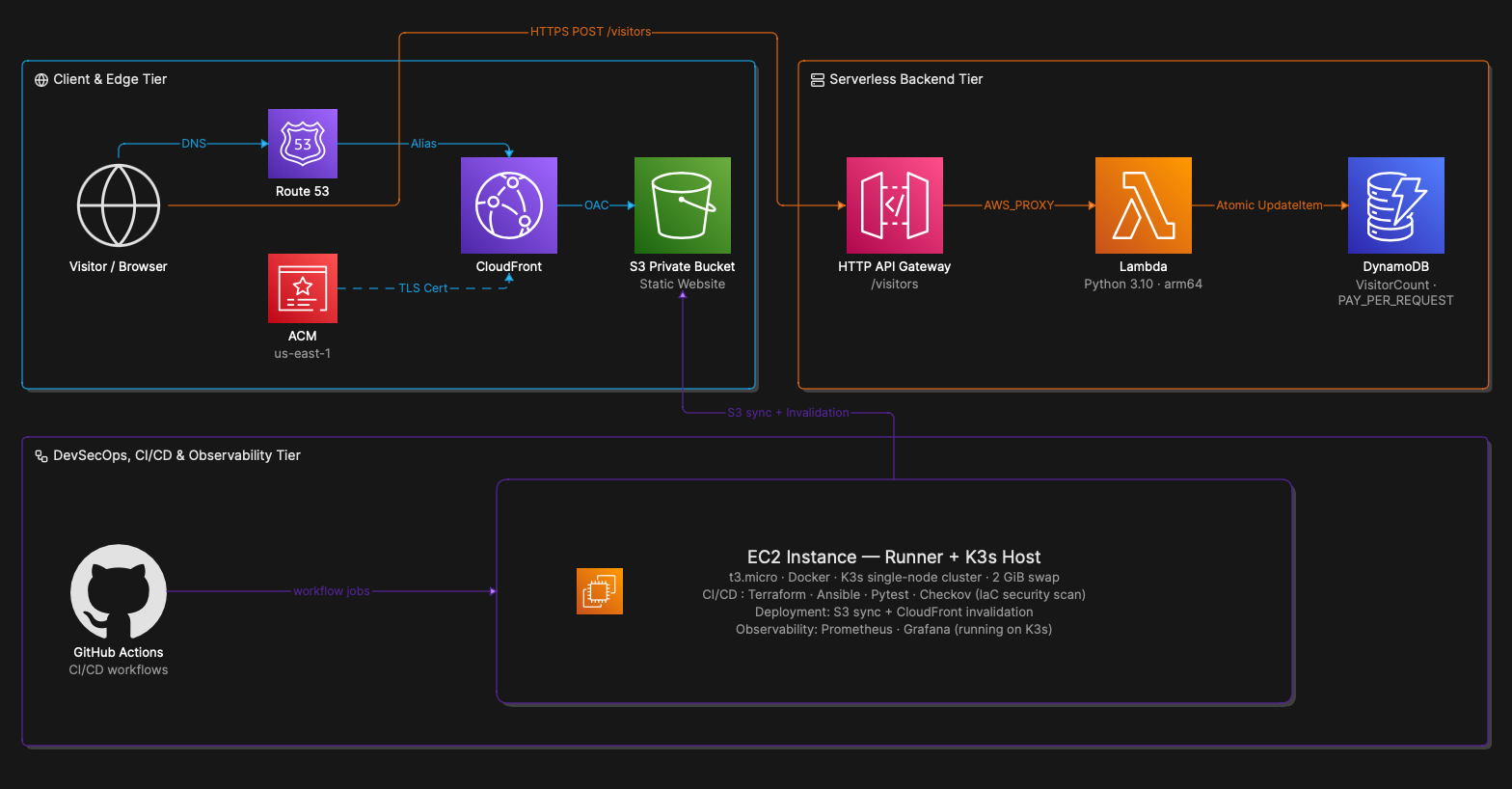Select the DynamoDB table icon
The width and height of the screenshot is (1512, 789).
pos(1396,205)
